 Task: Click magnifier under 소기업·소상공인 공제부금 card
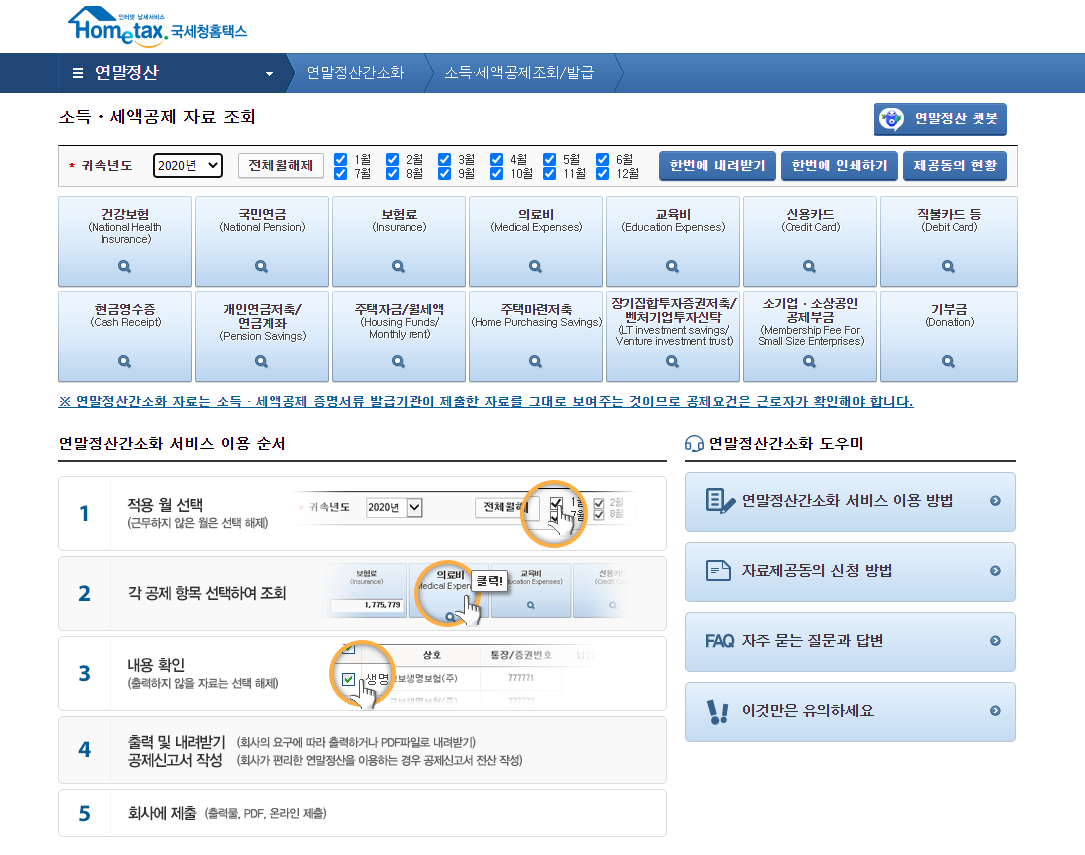(x=810, y=361)
